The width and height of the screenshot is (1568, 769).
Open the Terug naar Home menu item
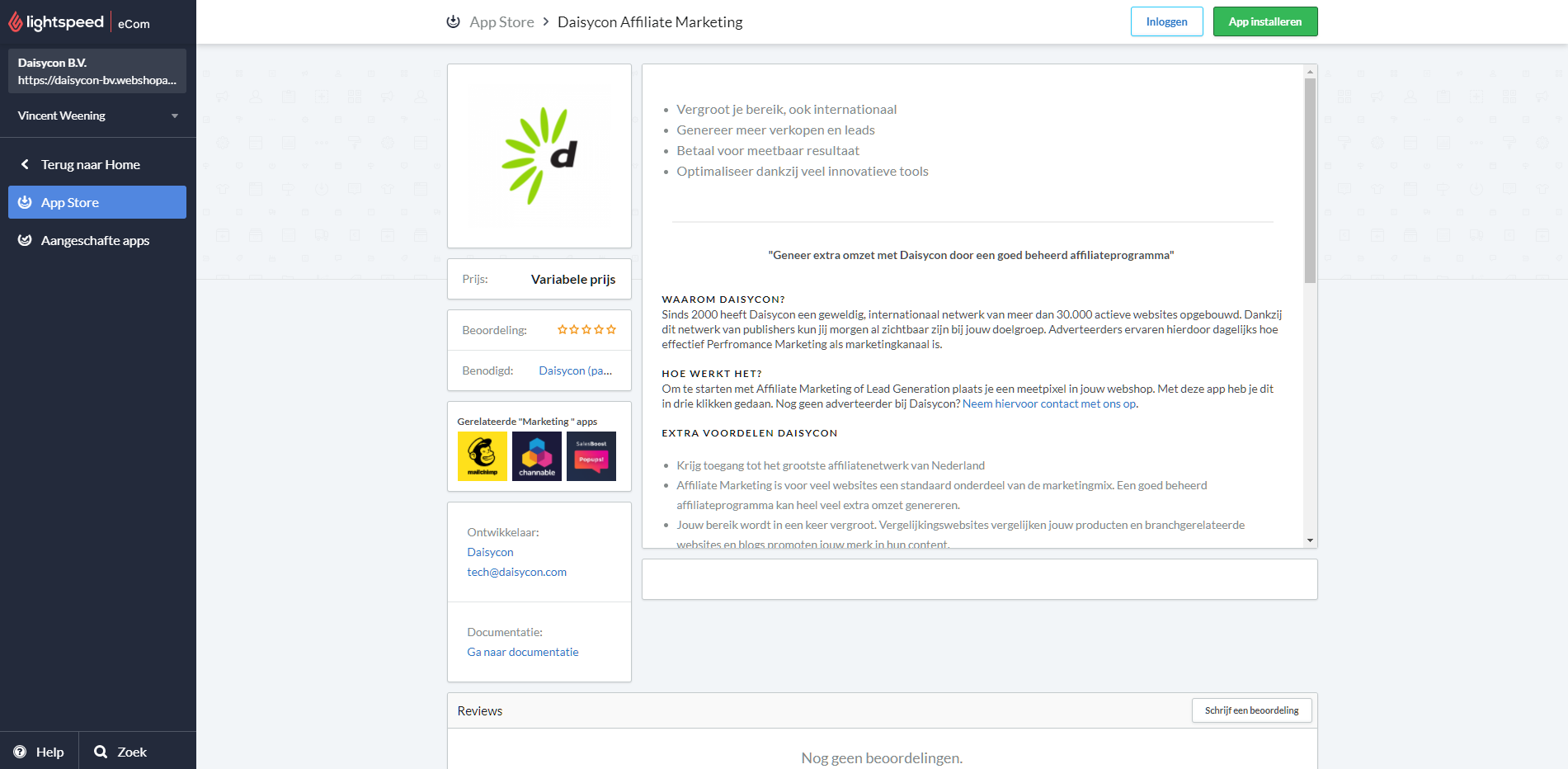97,164
